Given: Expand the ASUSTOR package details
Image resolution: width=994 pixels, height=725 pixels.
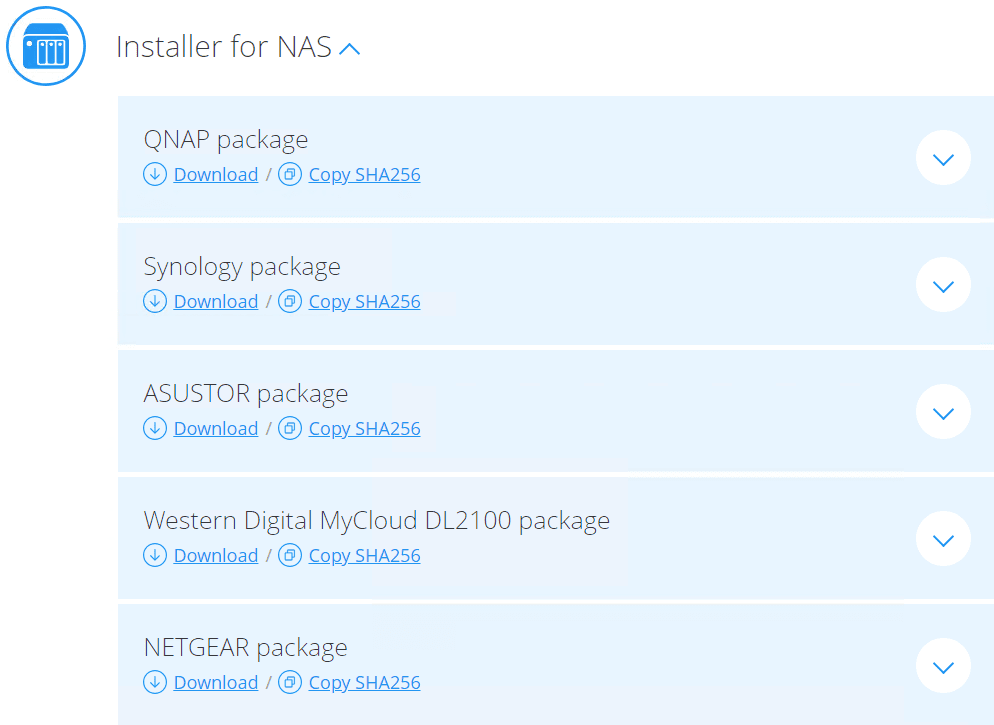Looking at the screenshot, I should (943, 412).
